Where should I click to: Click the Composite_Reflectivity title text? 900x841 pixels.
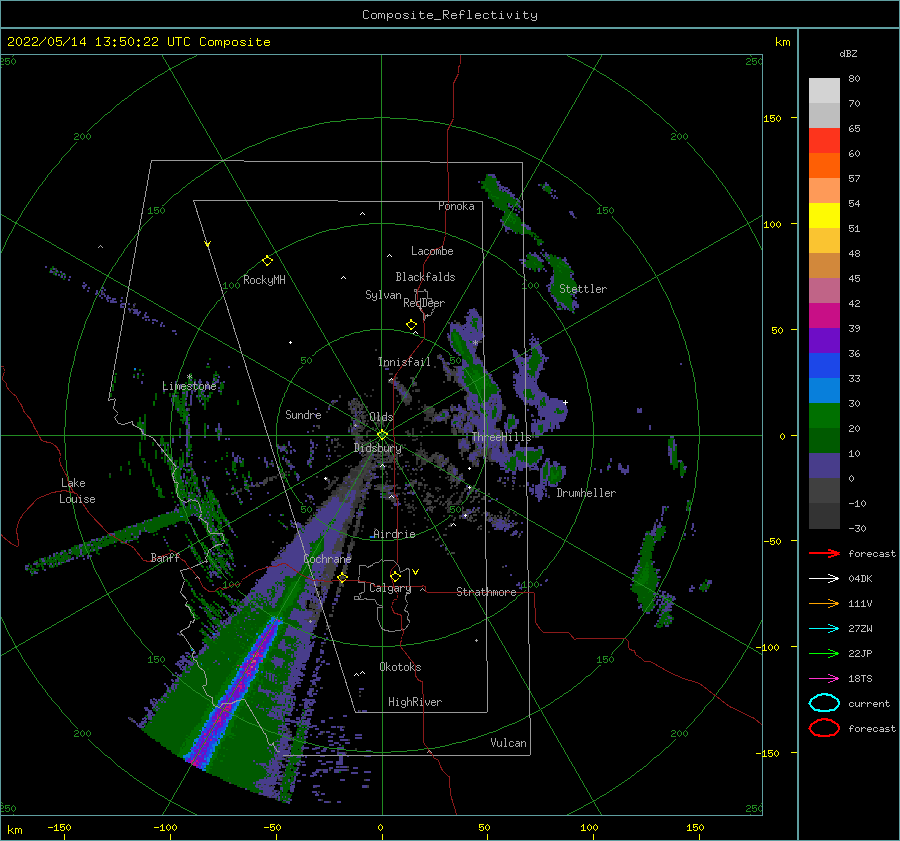(450, 15)
